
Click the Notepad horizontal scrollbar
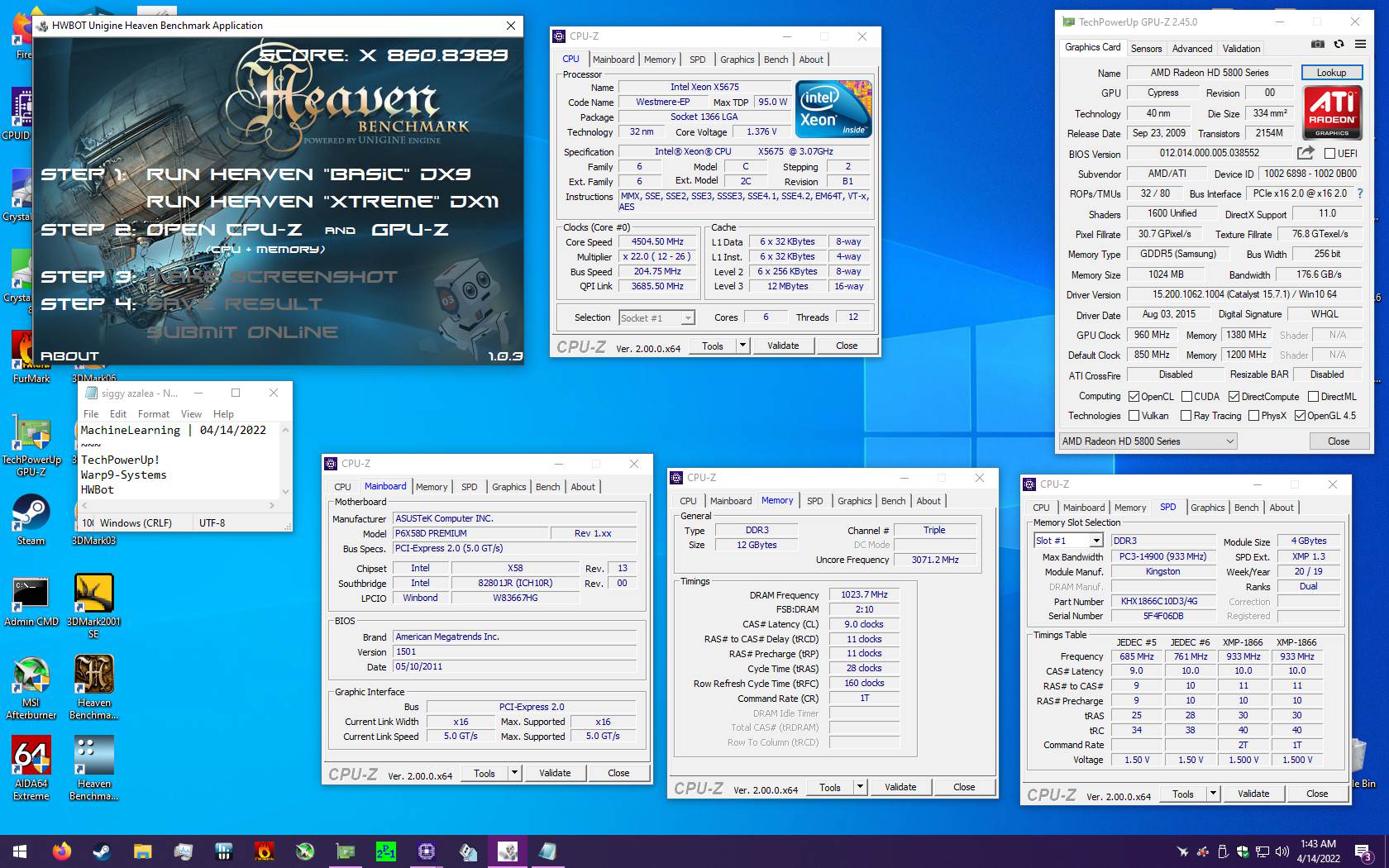[178, 504]
